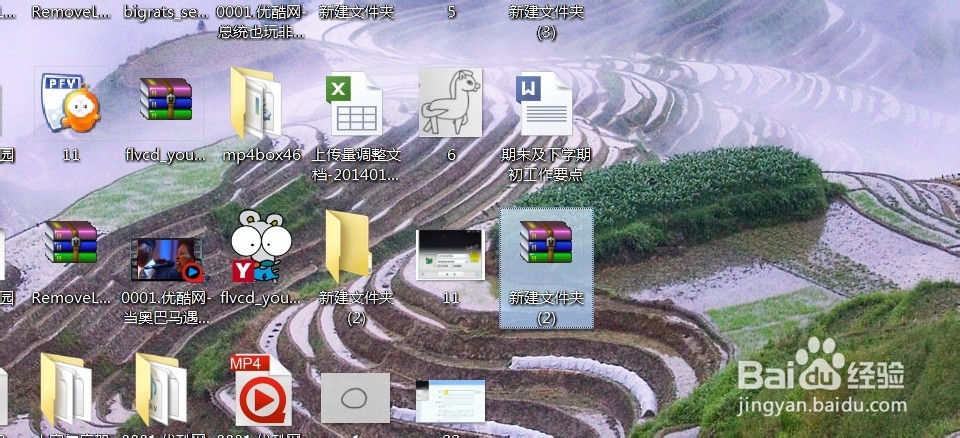
Task: Select the cartoon mouse flvcd_you... program icon
Action: coord(260,246)
